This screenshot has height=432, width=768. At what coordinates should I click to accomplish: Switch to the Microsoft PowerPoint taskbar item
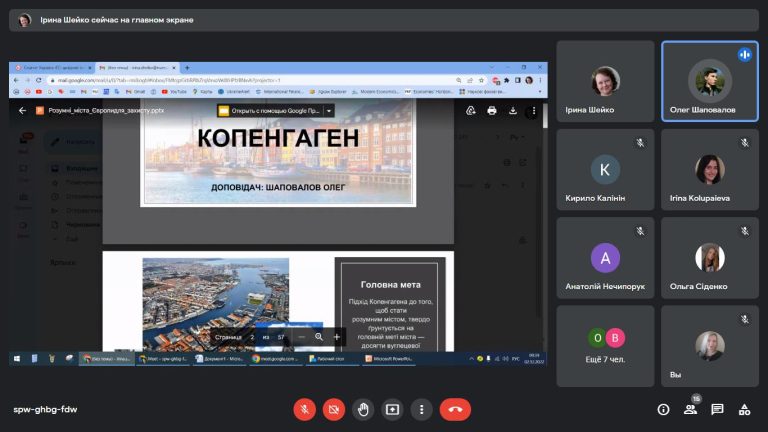point(390,359)
